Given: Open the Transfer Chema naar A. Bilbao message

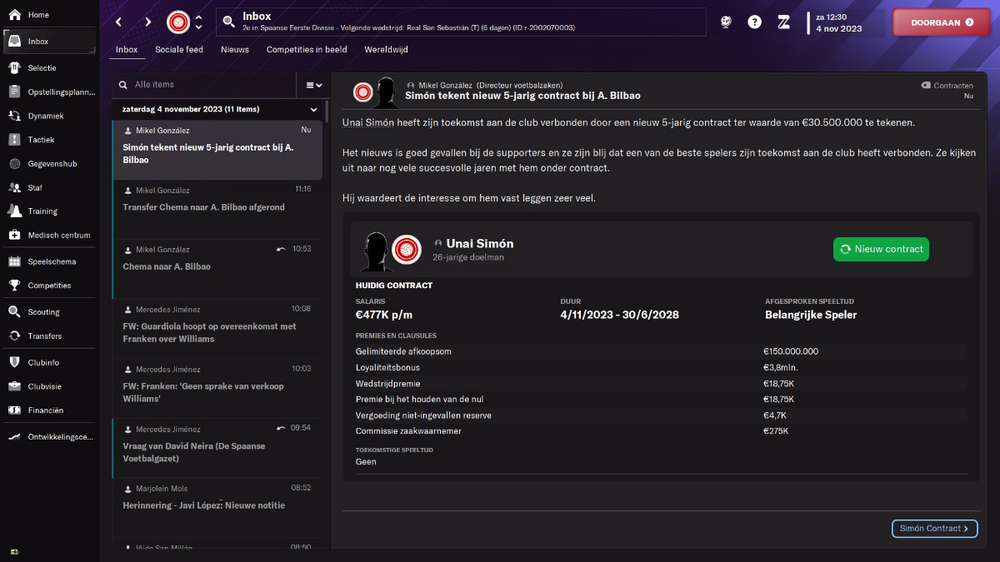Looking at the screenshot, I should (x=217, y=209).
